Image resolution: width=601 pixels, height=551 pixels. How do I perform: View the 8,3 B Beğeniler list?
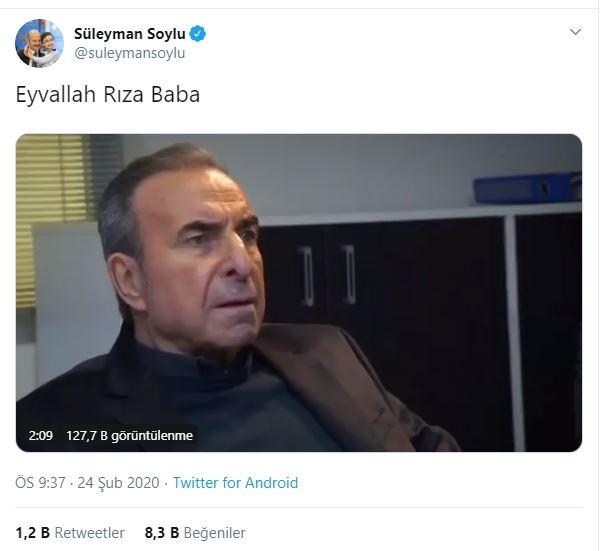tap(195, 533)
